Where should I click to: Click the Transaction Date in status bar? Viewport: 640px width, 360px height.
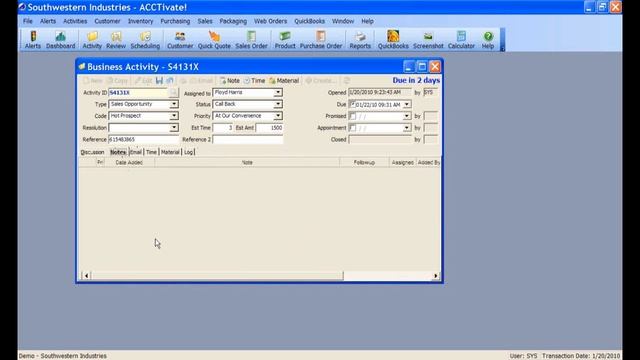coord(581,356)
